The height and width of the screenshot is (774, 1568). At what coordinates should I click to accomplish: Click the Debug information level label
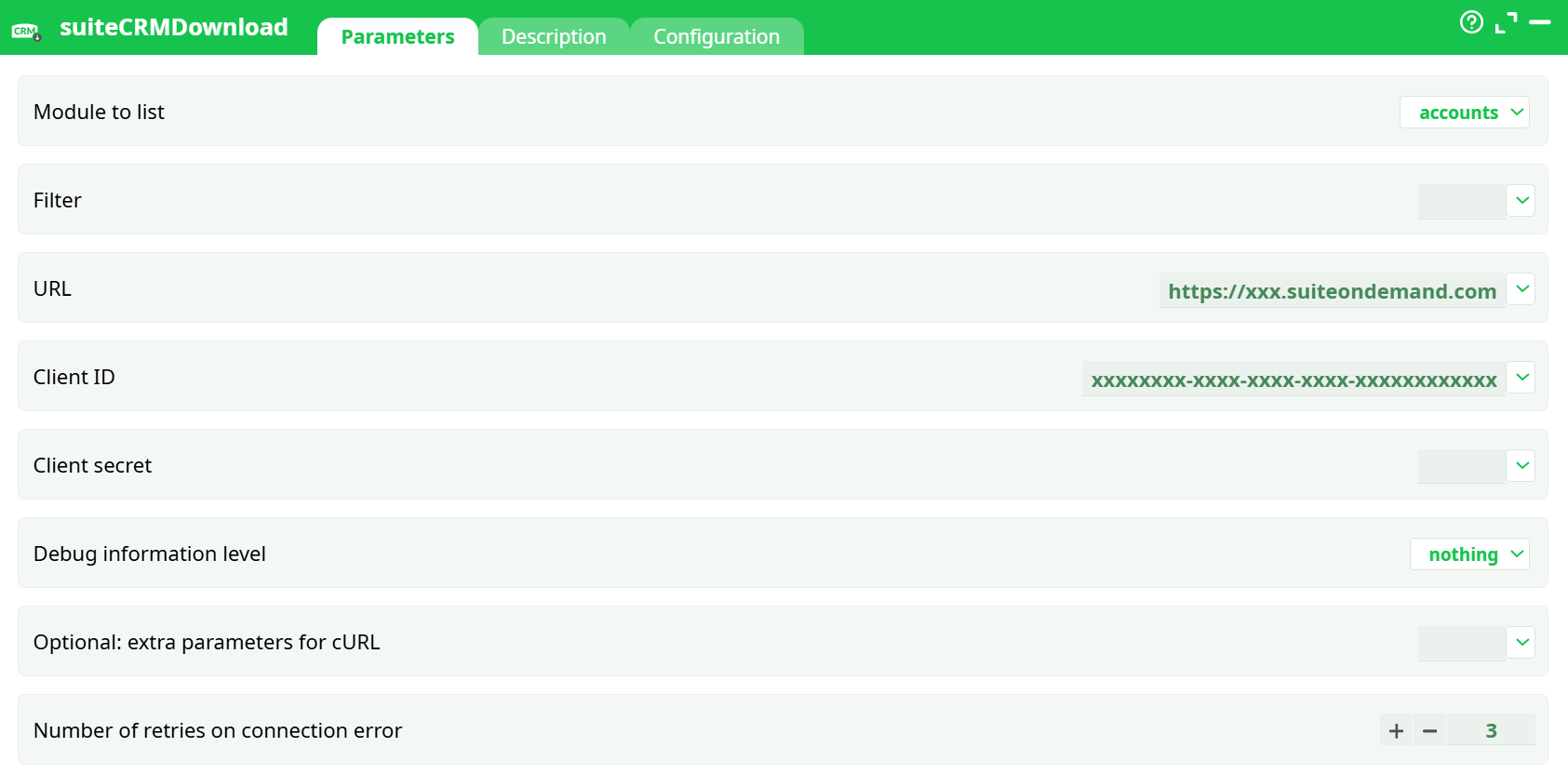pos(150,554)
